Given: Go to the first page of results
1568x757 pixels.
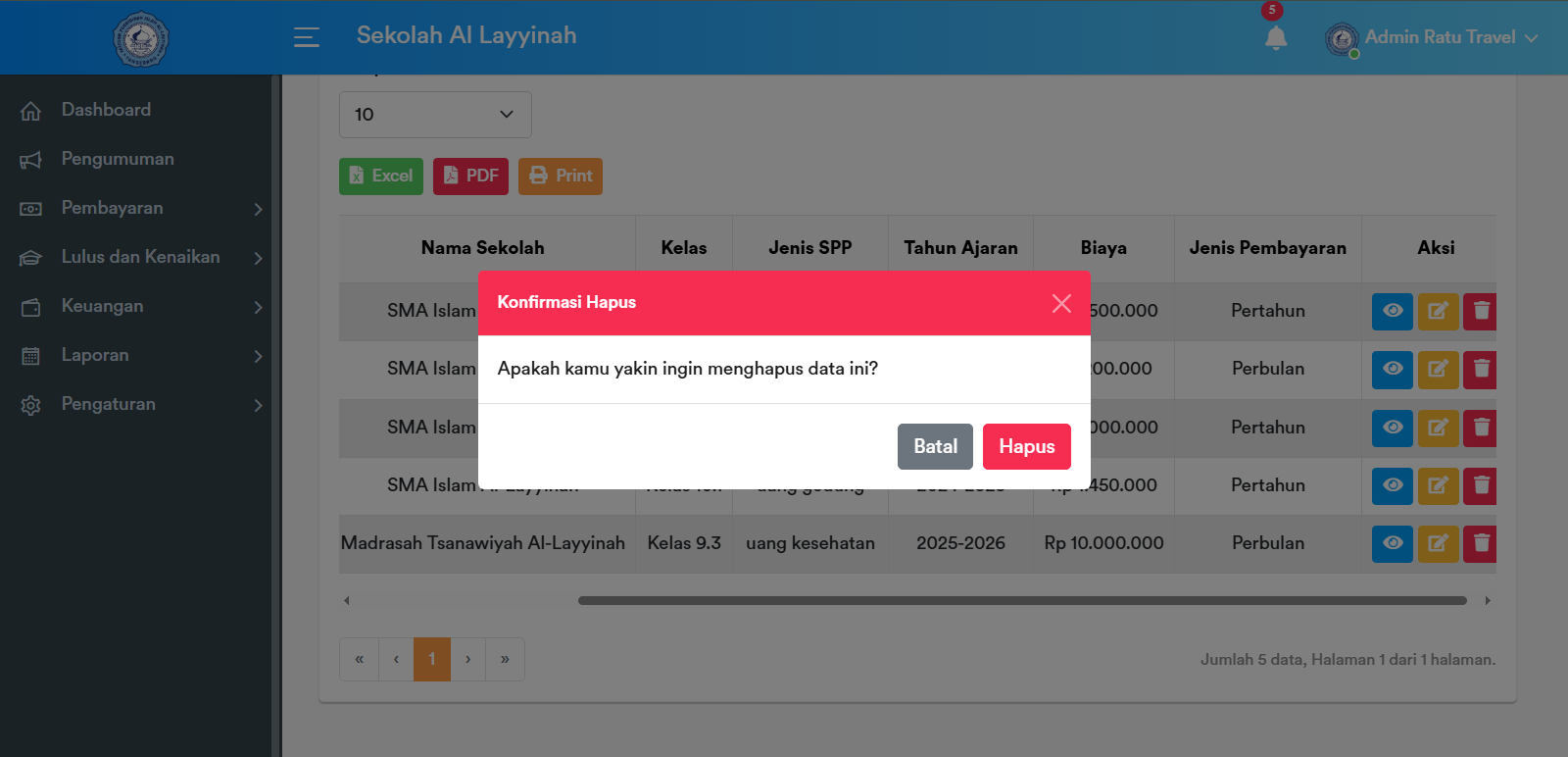Looking at the screenshot, I should [x=359, y=659].
